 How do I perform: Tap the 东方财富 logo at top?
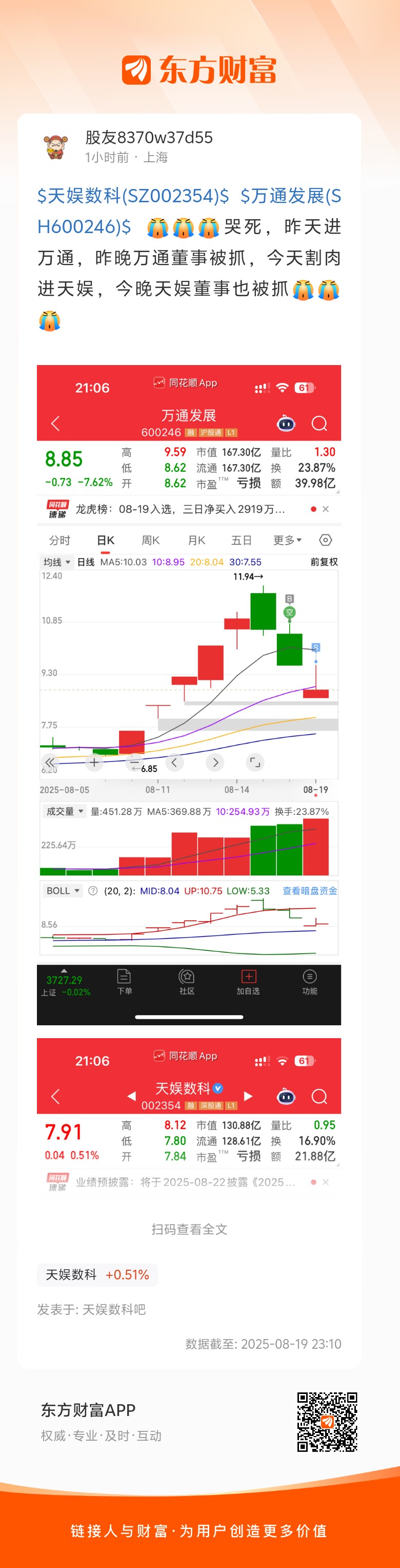[x=199, y=69]
